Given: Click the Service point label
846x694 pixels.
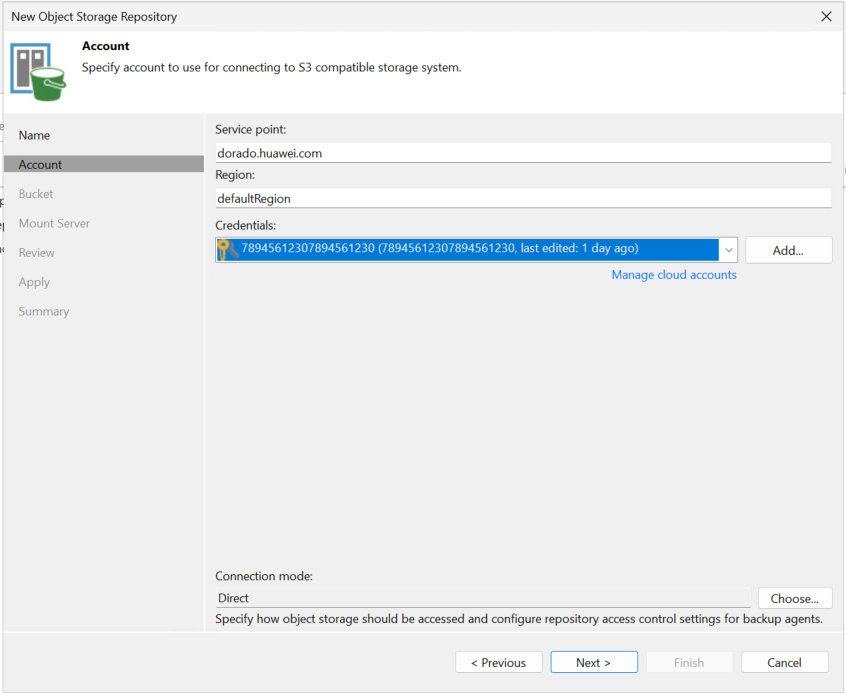Looking at the screenshot, I should [250, 130].
